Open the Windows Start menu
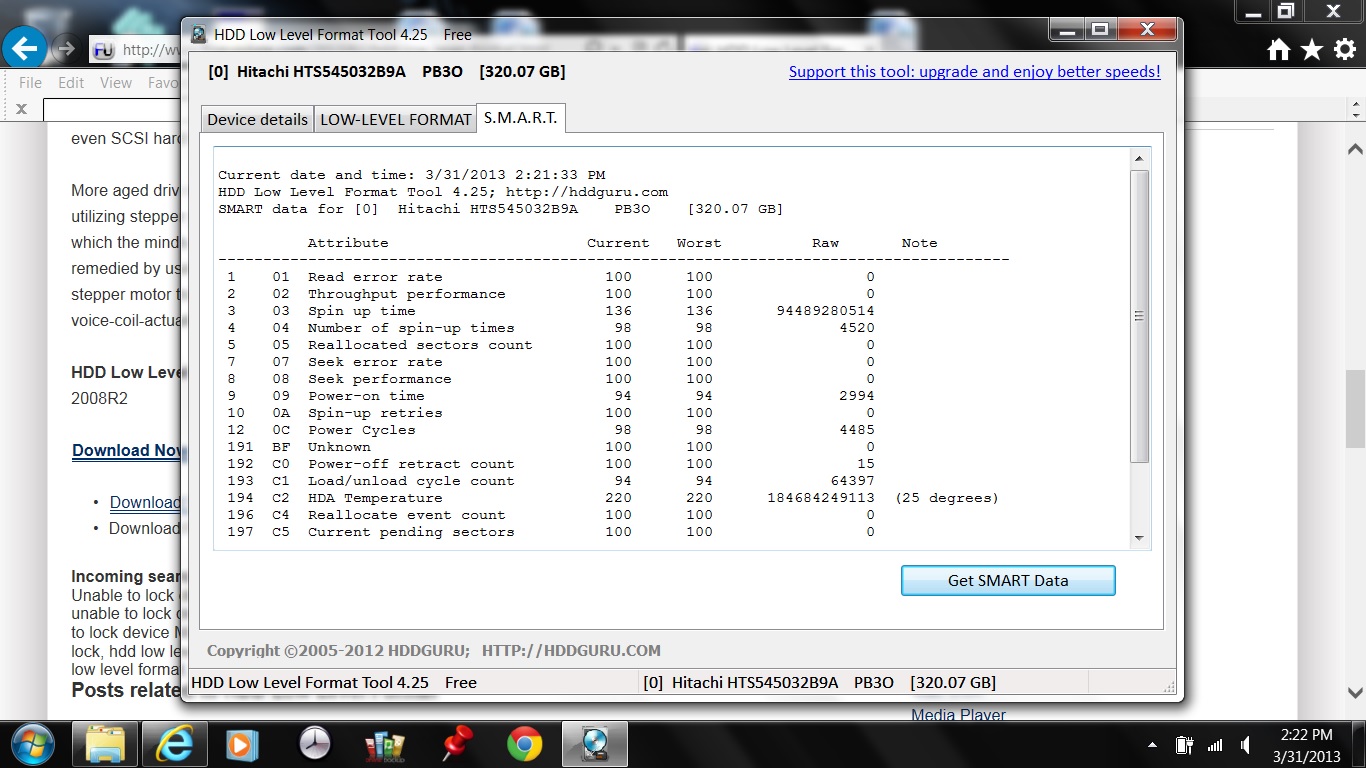 tap(33, 744)
